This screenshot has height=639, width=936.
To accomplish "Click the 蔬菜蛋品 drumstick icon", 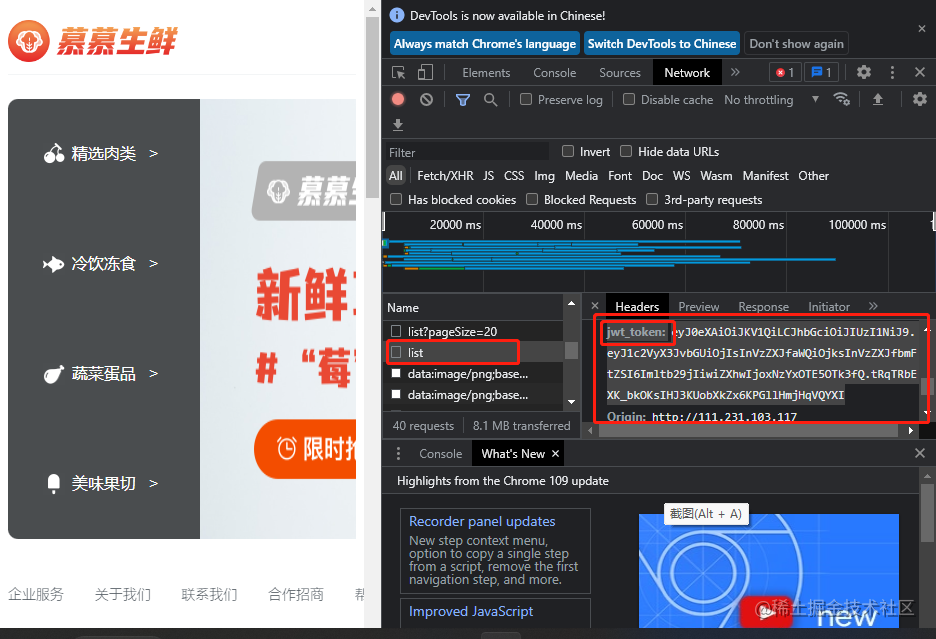I will 54,374.
